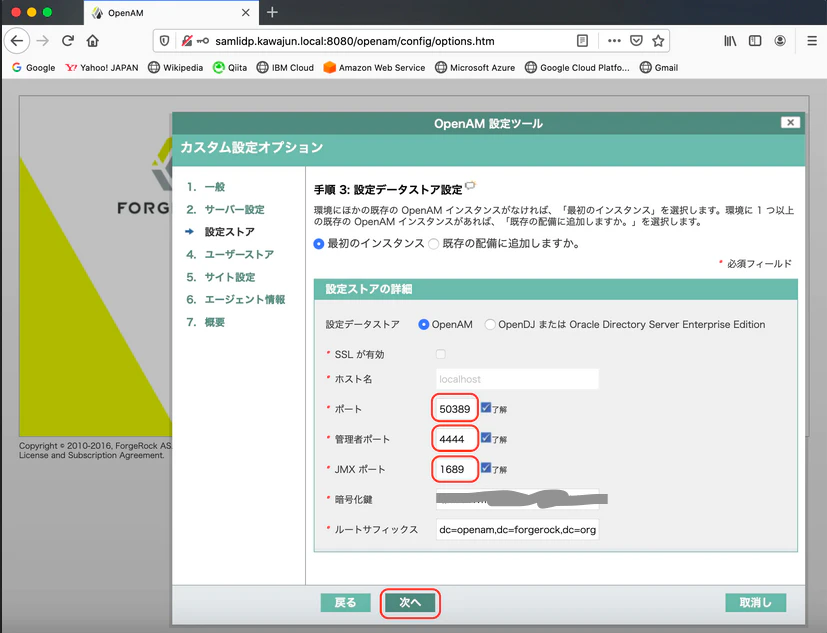Toggle the 了解 checkbox beside JMX ポート

point(486,467)
